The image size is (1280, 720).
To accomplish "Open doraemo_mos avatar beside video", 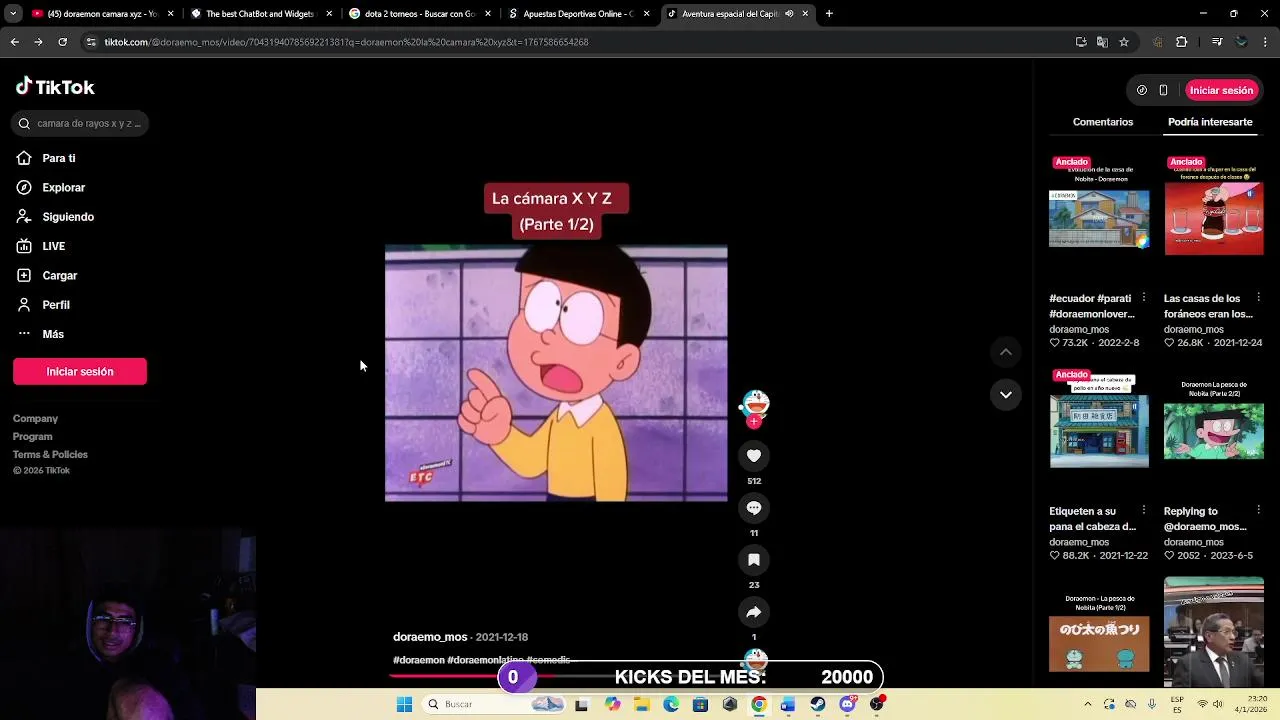I will point(755,403).
